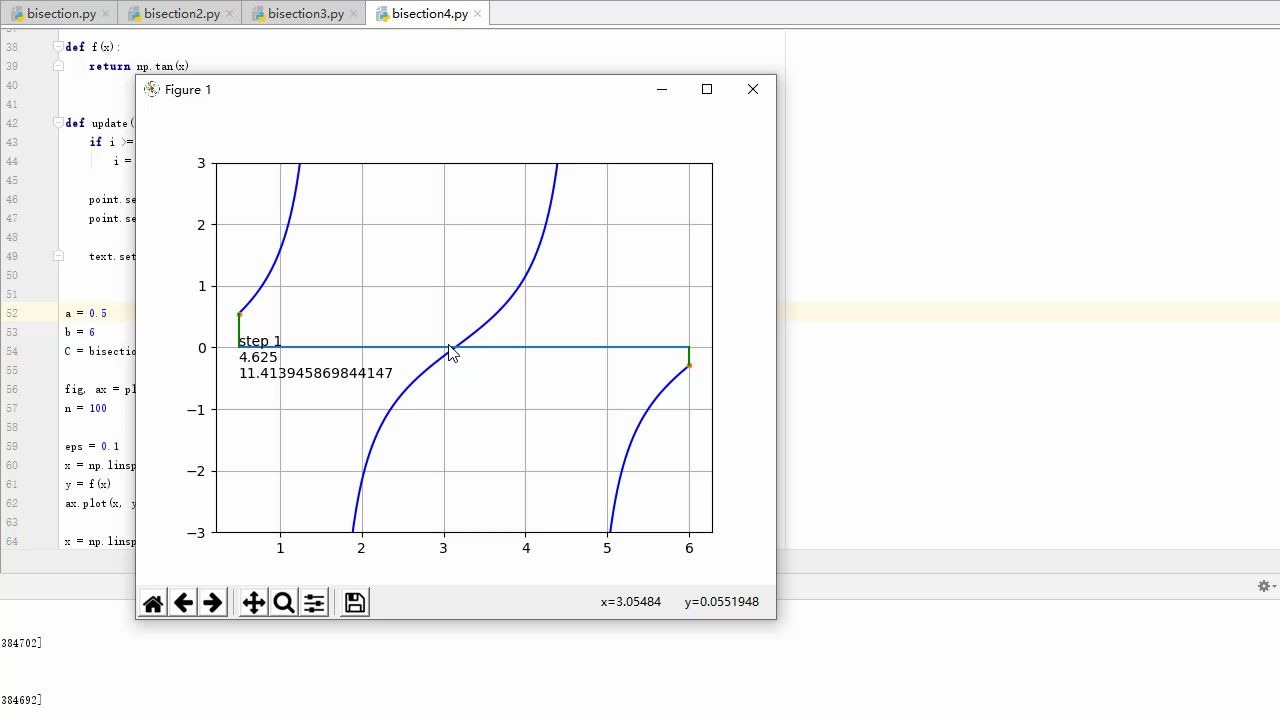Go forward to next view arrow
This screenshot has height=720, width=1280.
[x=213, y=603]
